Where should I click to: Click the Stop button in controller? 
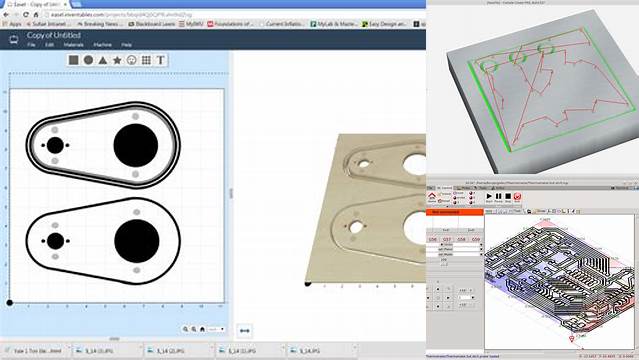508,197
